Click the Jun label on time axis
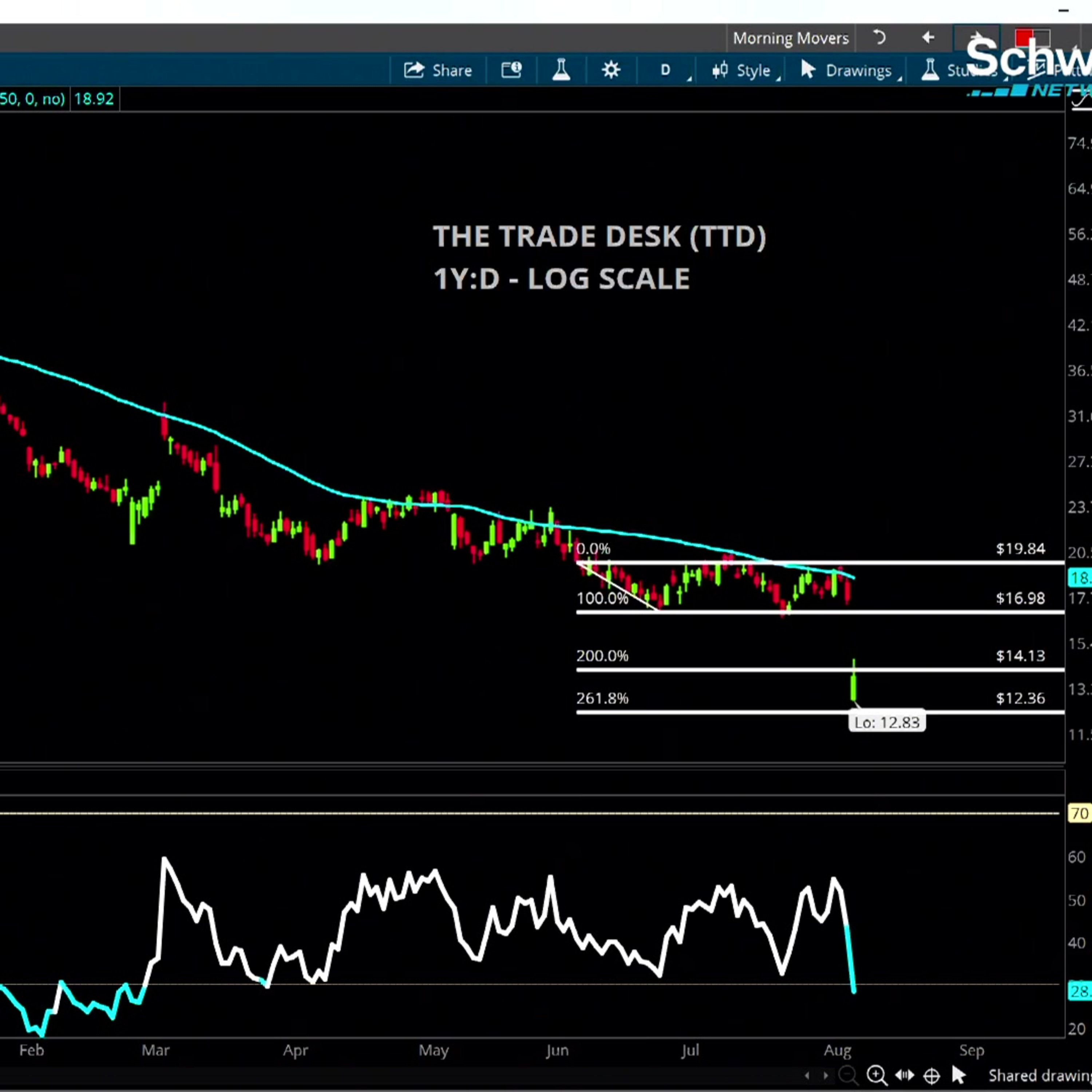Screen dimensions: 1092x1092 pyautogui.click(x=557, y=1050)
